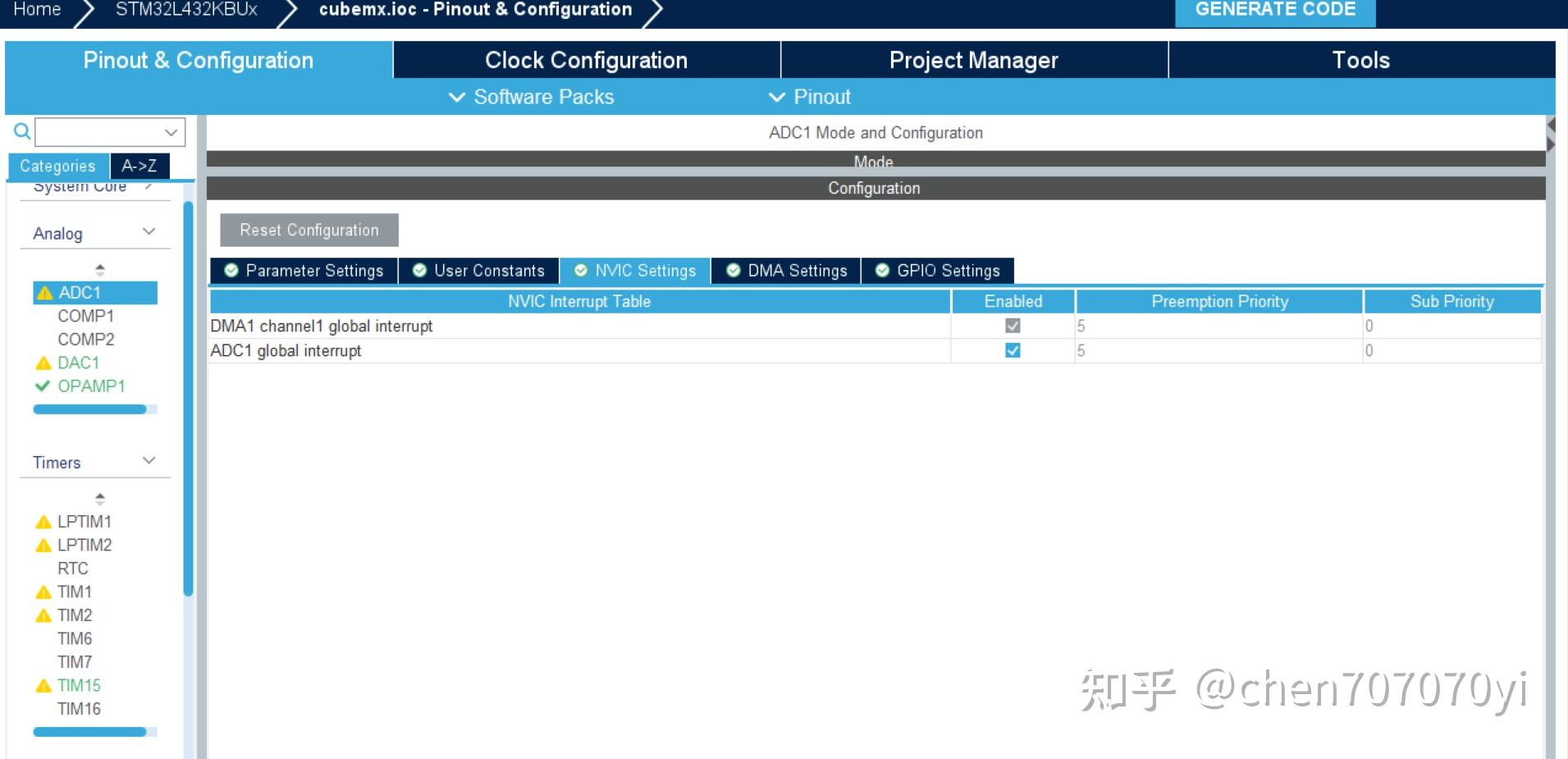Select RTC in Timers list
The width and height of the screenshot is (1568, 759).
point(73,569)
